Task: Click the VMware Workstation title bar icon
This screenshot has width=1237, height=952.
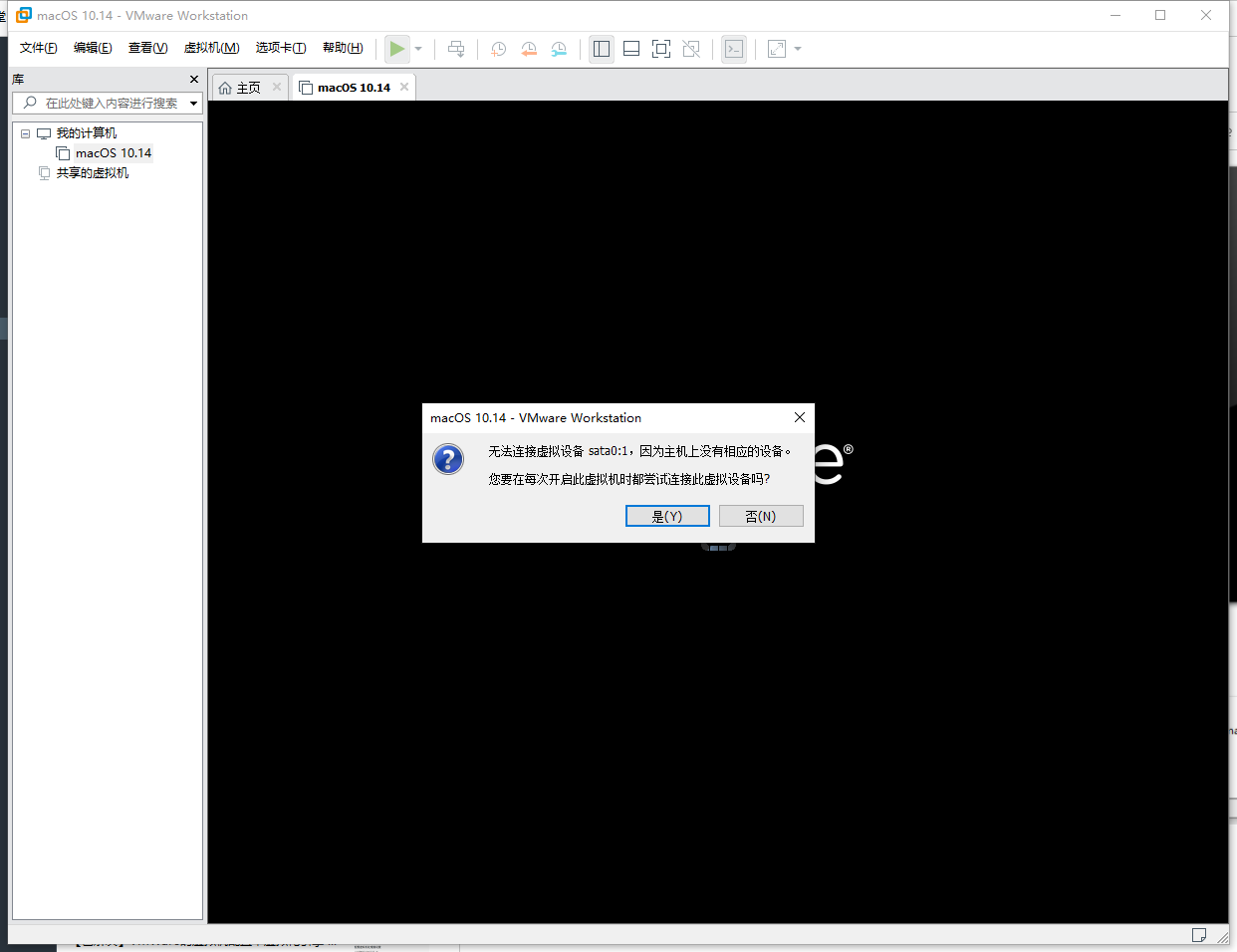Action: [x=24, y=15]
